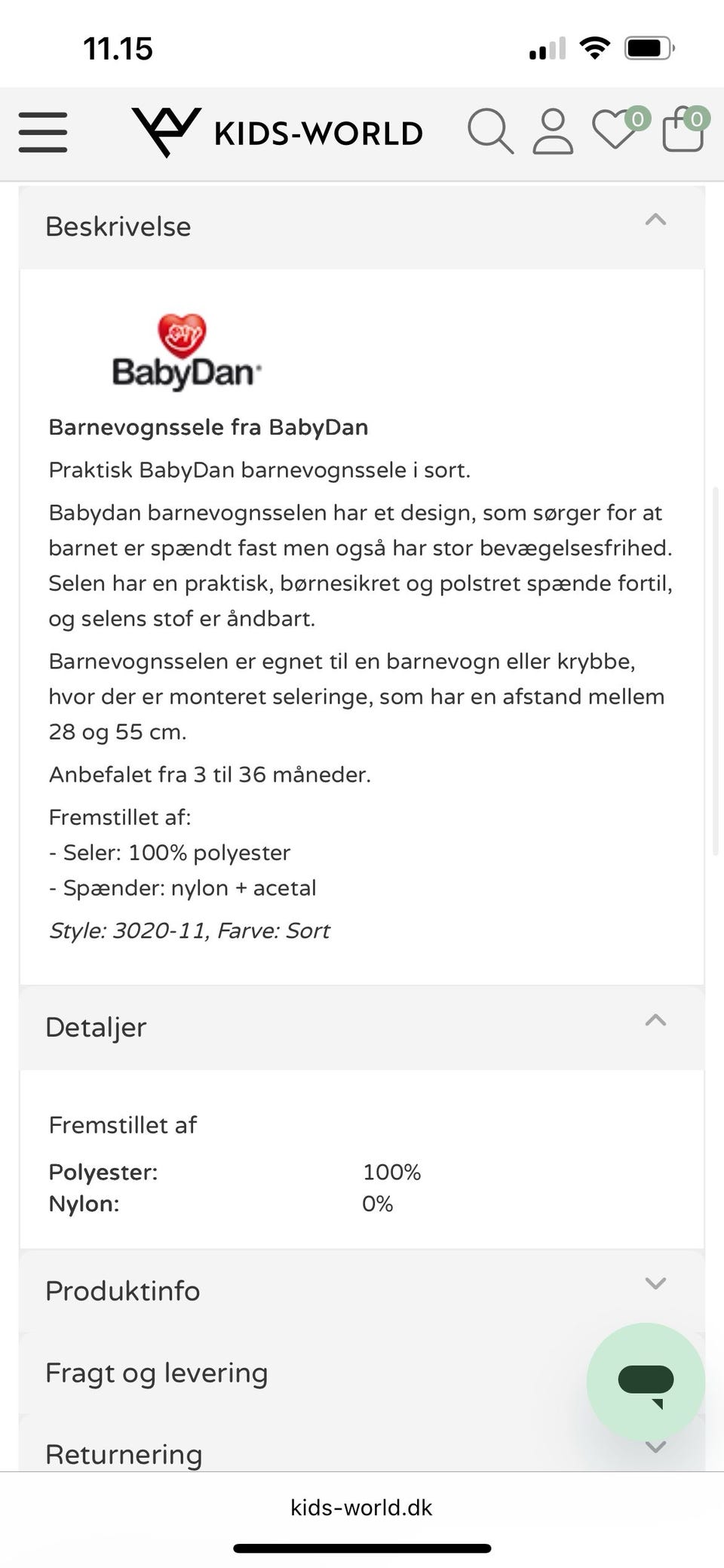Open the kids-world.dk link
Viewport: 724px width, 1568px height.
(x=360, y=1508)
